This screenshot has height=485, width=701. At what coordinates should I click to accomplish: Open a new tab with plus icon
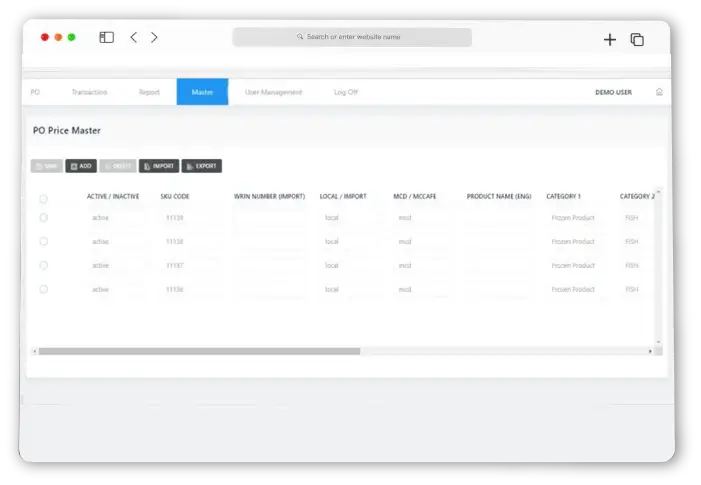609,39
